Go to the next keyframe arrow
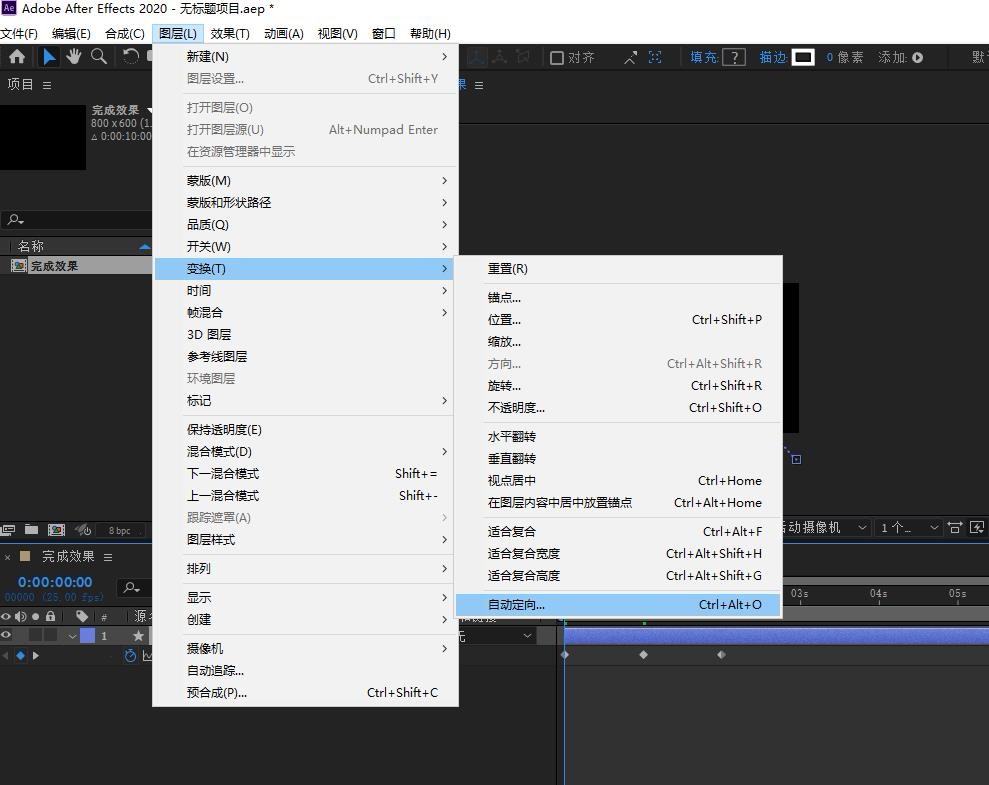The image size is (989, 785). (35, 656)
